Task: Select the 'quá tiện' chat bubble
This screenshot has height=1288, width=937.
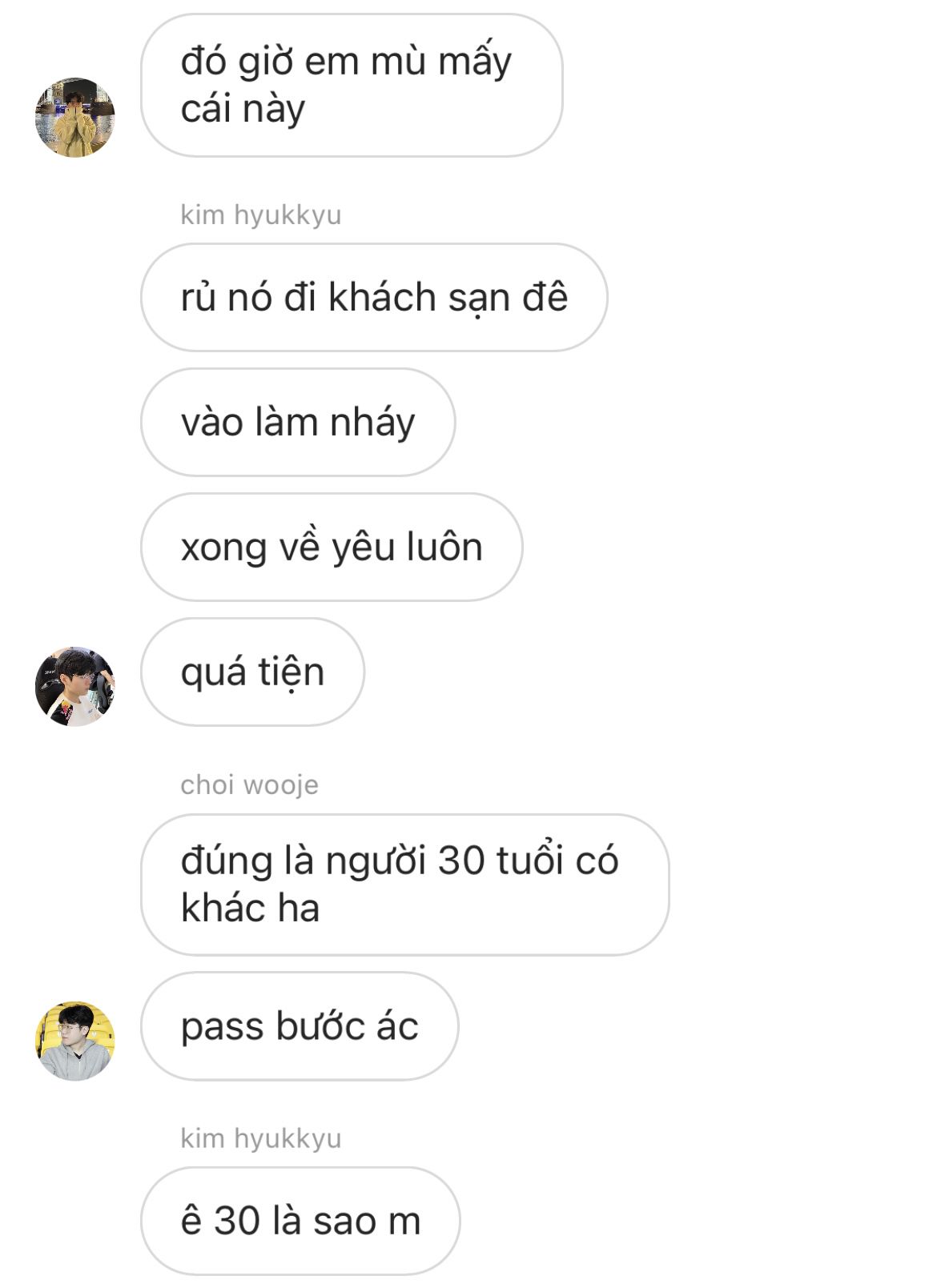Action: pos(252,672)
